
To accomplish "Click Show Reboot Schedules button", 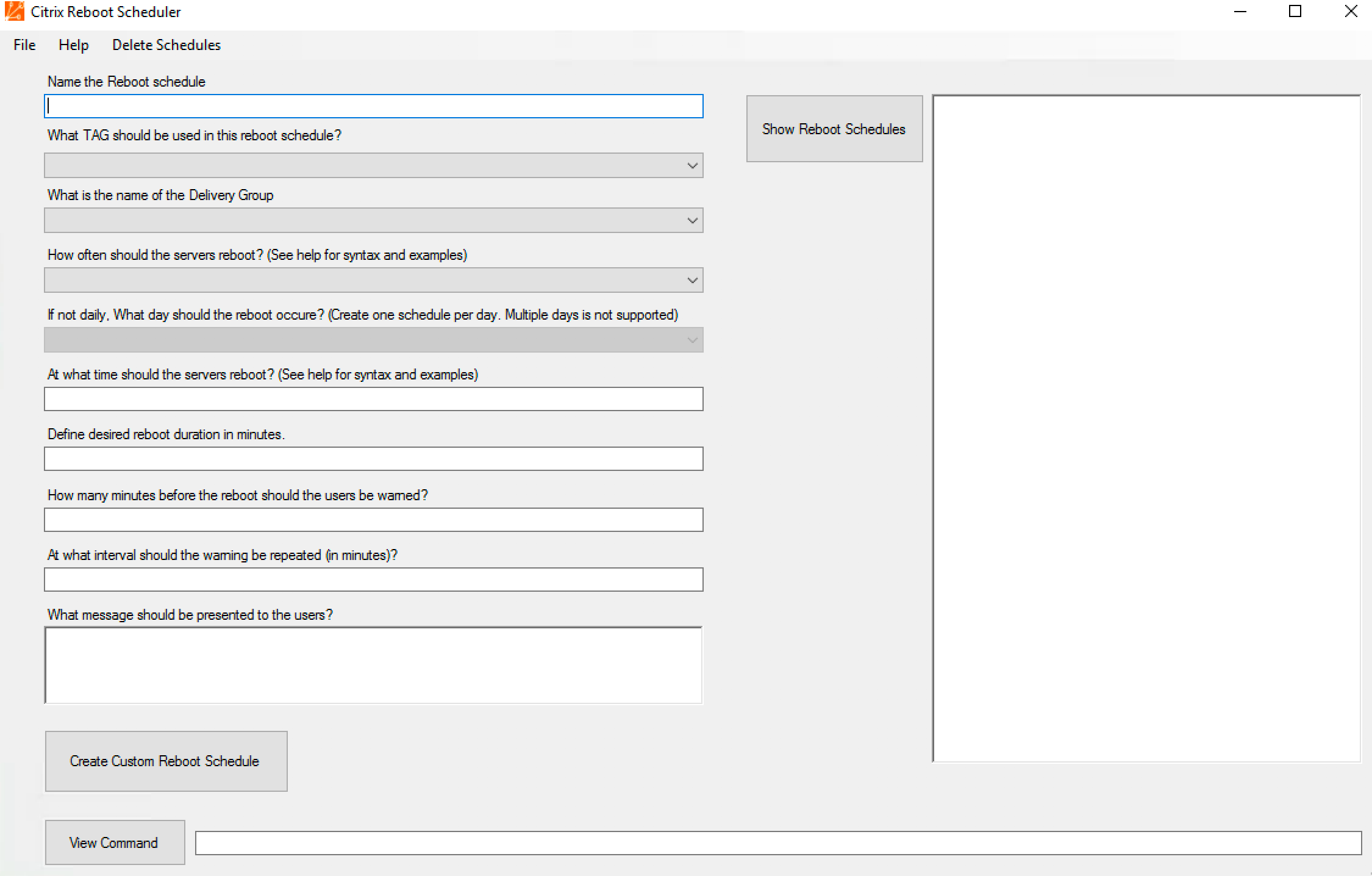I will click(x=834, y=129).
